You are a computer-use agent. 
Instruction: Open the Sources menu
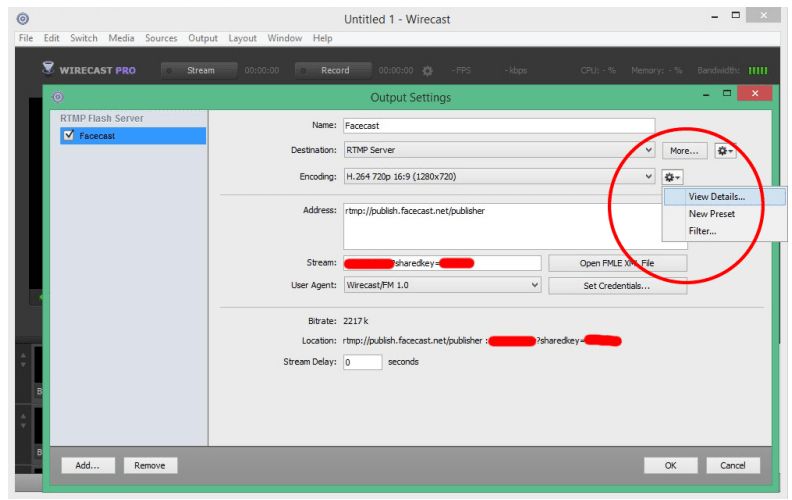(161, 38)
